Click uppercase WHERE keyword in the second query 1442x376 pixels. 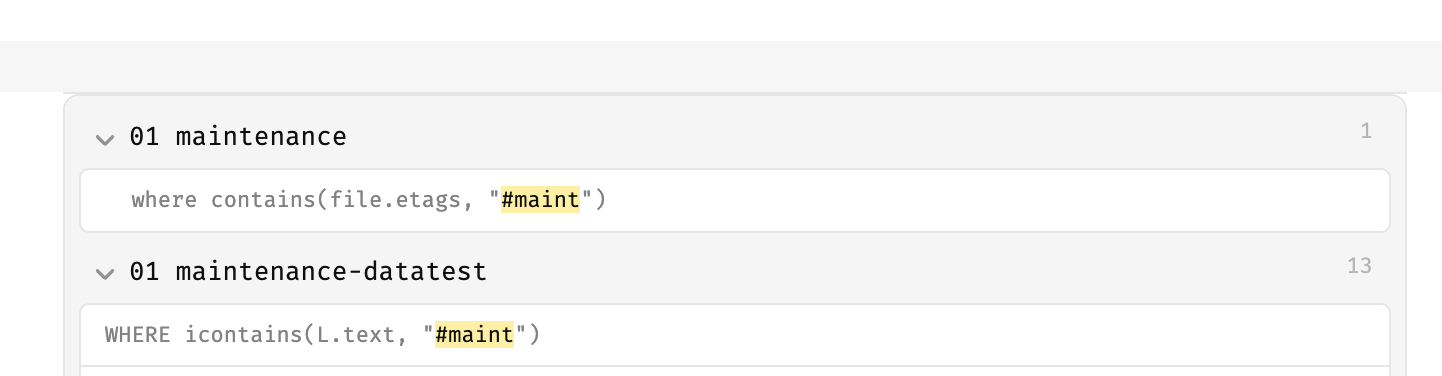[x=138, y=334]
